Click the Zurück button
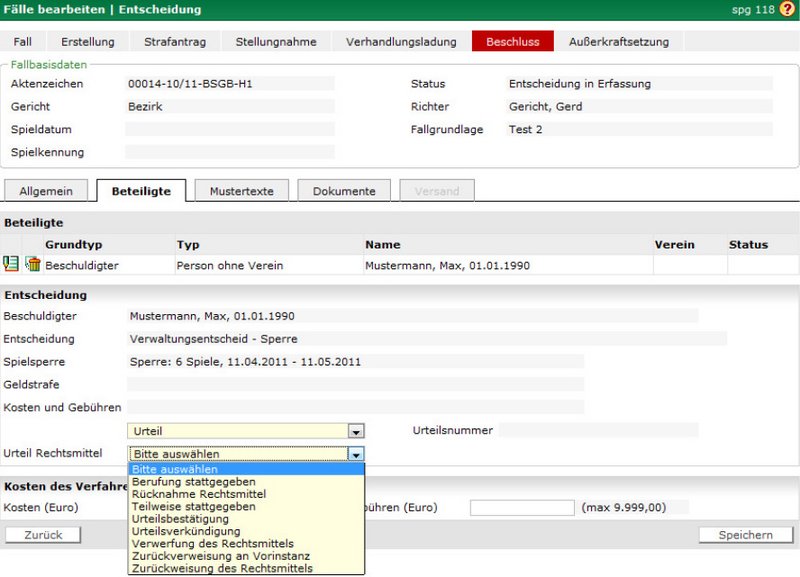The height and width of the screenshot is (577, 800). click(42, 535)
